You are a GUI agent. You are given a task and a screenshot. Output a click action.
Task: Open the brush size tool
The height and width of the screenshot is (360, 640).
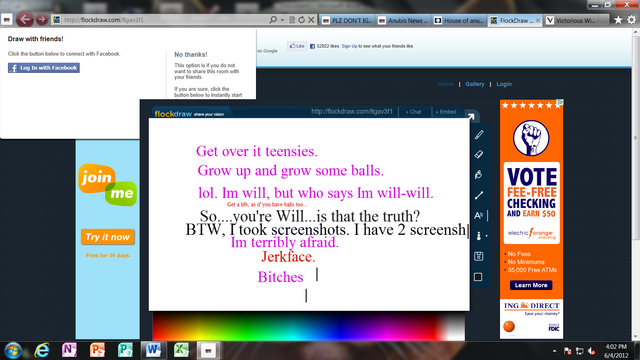tap(479, 236)
